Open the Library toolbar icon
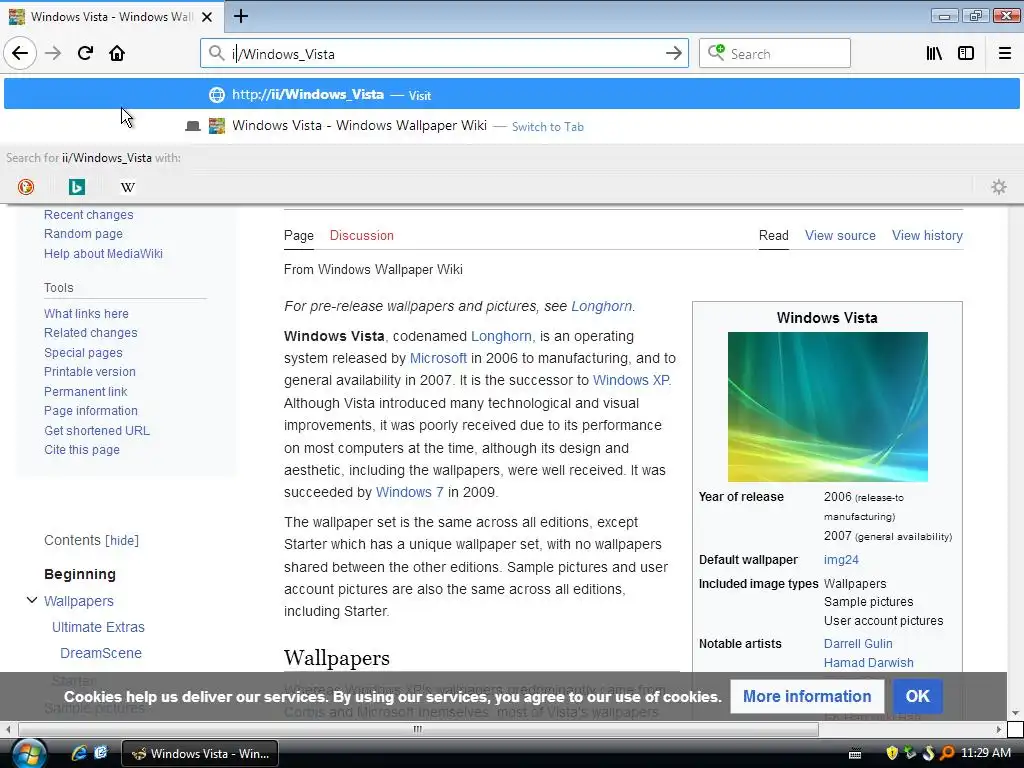Image resolution: width=1024 pixels, height=768 pixels. click(x=934, y=54)
